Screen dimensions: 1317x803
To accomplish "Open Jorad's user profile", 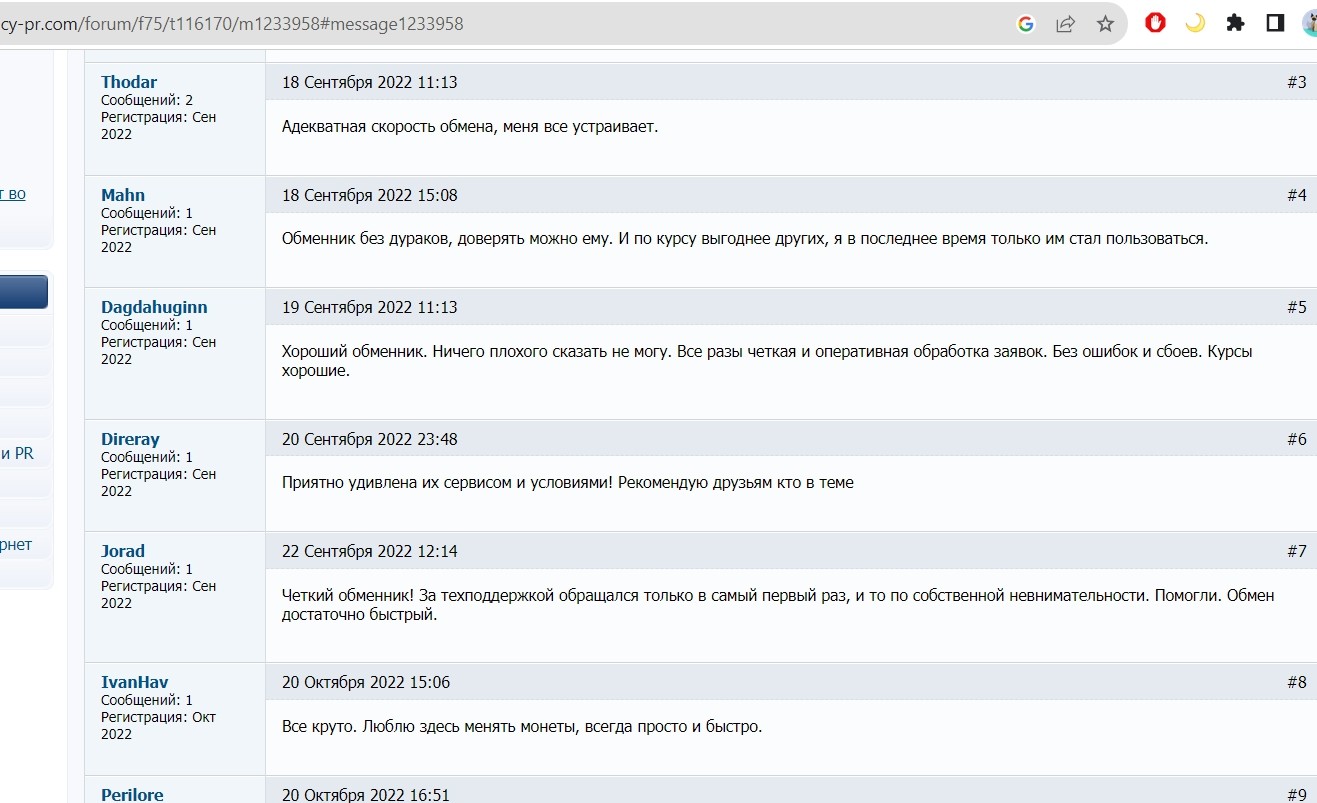I will point(123,551).
